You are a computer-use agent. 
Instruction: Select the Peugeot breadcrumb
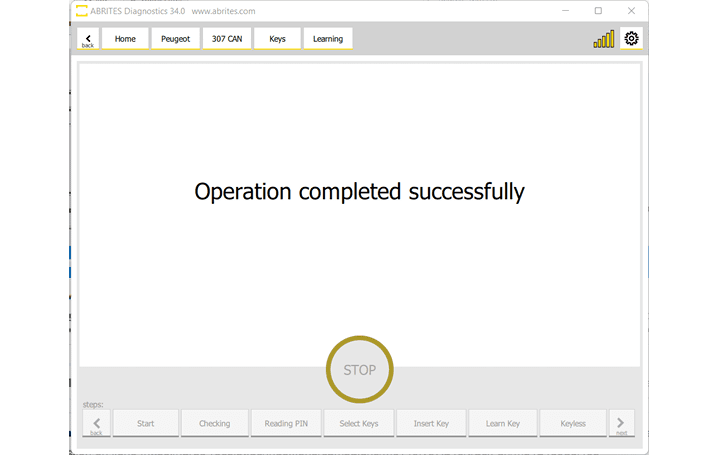click(x=175, y=39)
